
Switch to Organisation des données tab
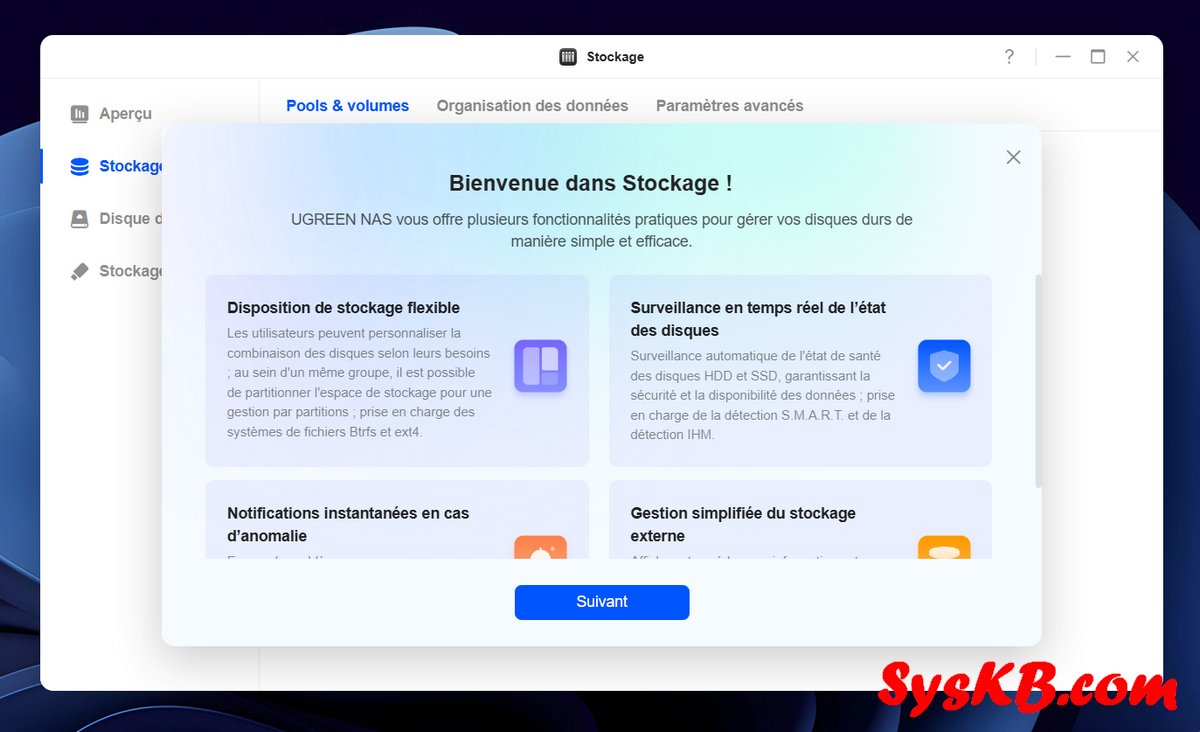[532, 106]
